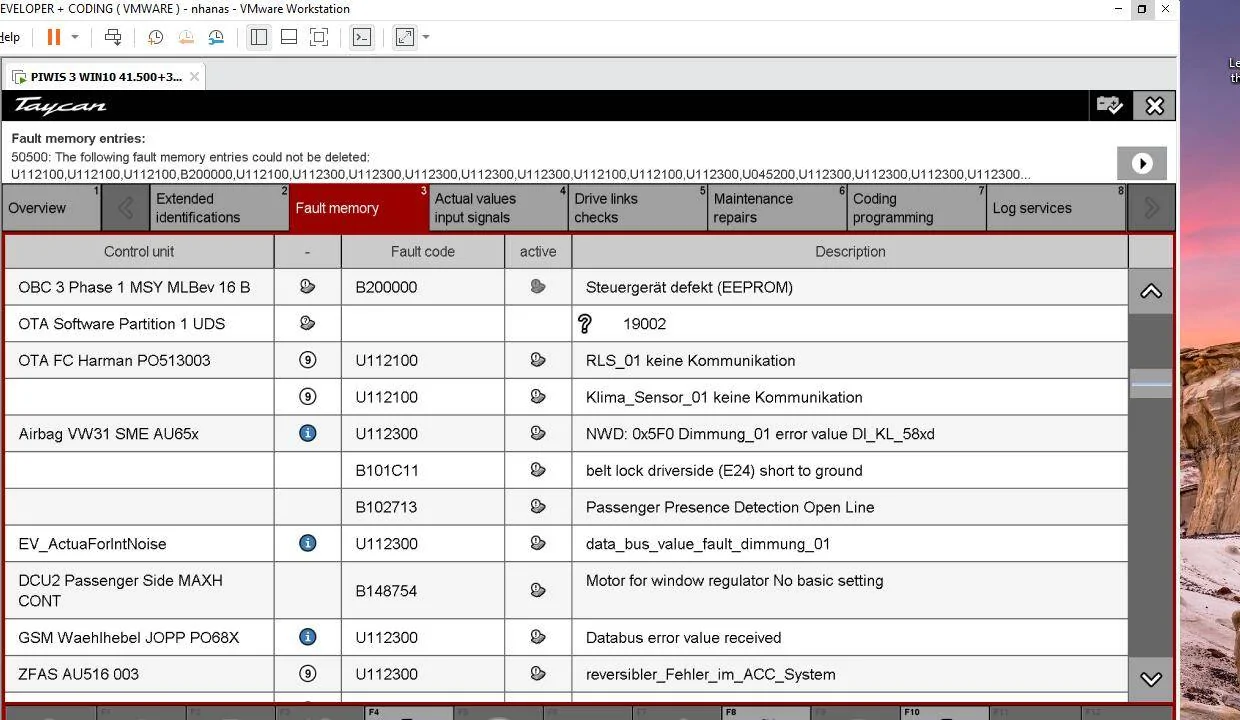Click the stretch guest display icon
The height and width of the screenshot is (720, 1240).
point(405,37)
